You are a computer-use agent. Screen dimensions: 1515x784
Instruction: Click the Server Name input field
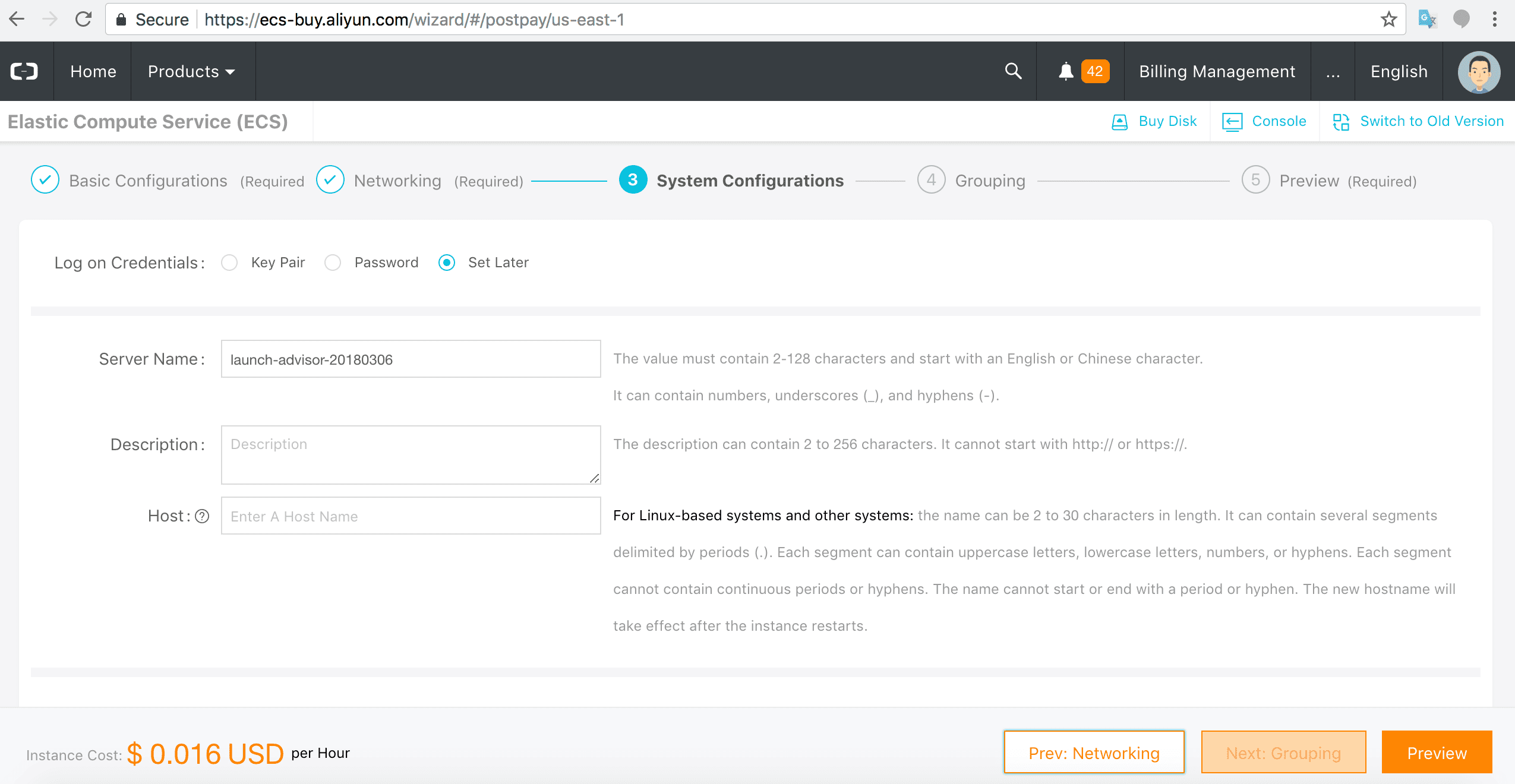tap(411, 359)
